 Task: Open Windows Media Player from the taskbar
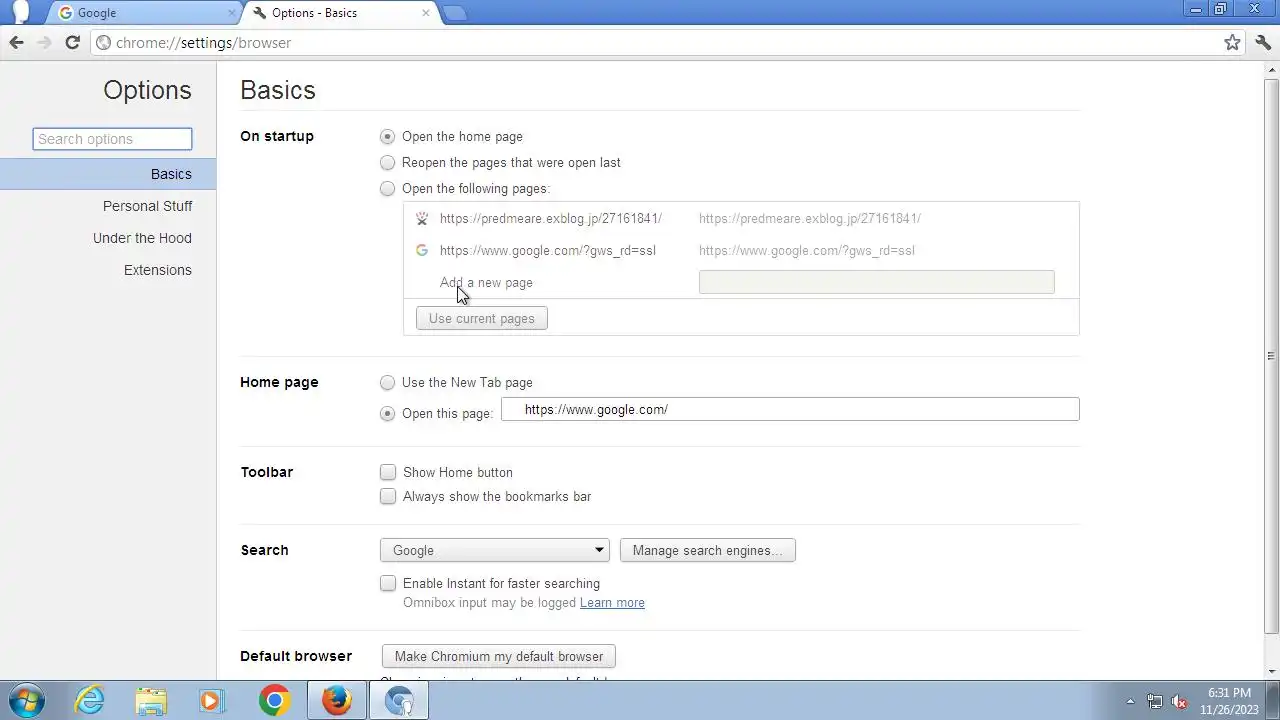click(x=211, y=700)
